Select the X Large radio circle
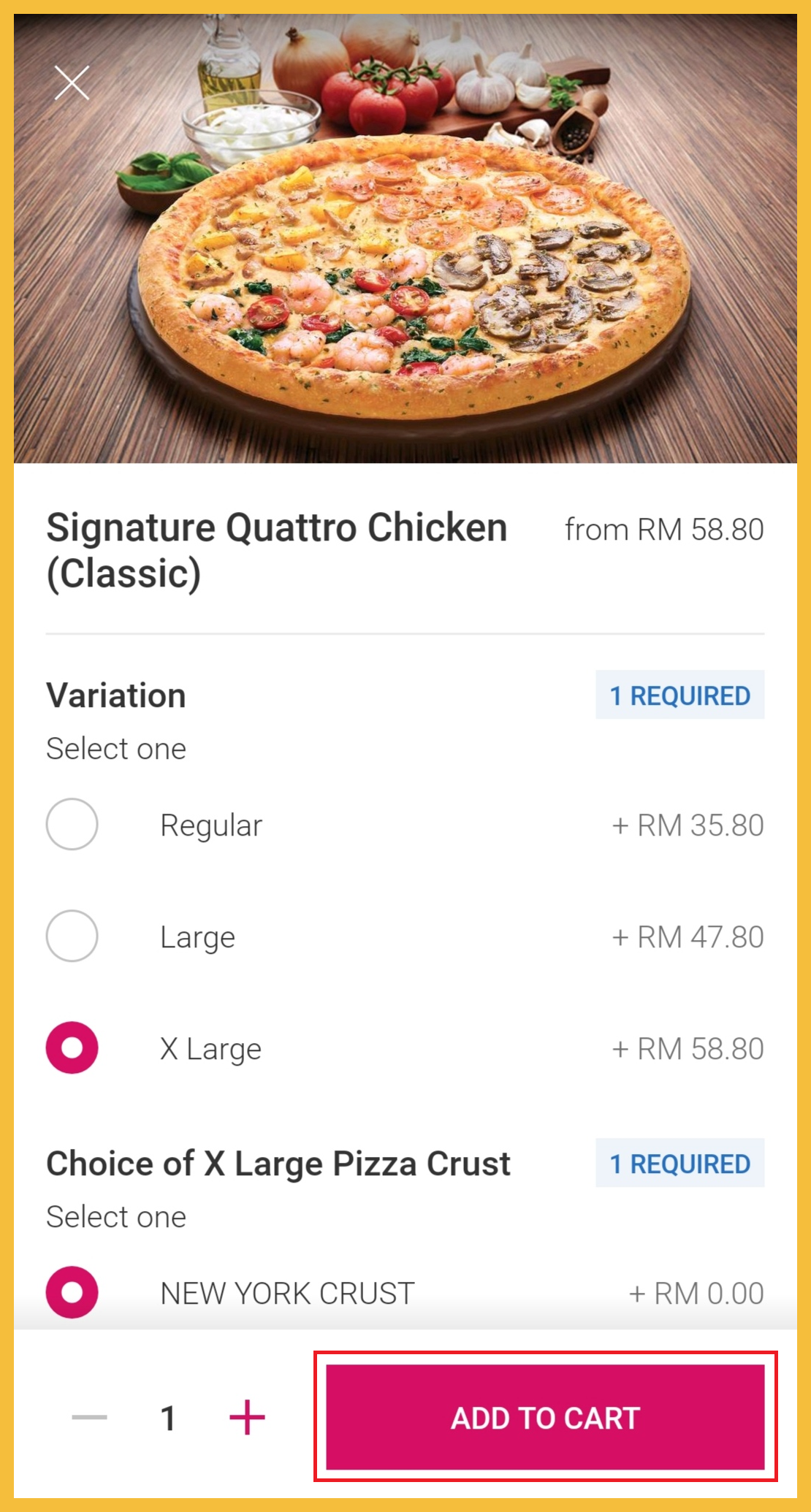The width and height of the screenshot is (811, 1512). click(72, 1047)
